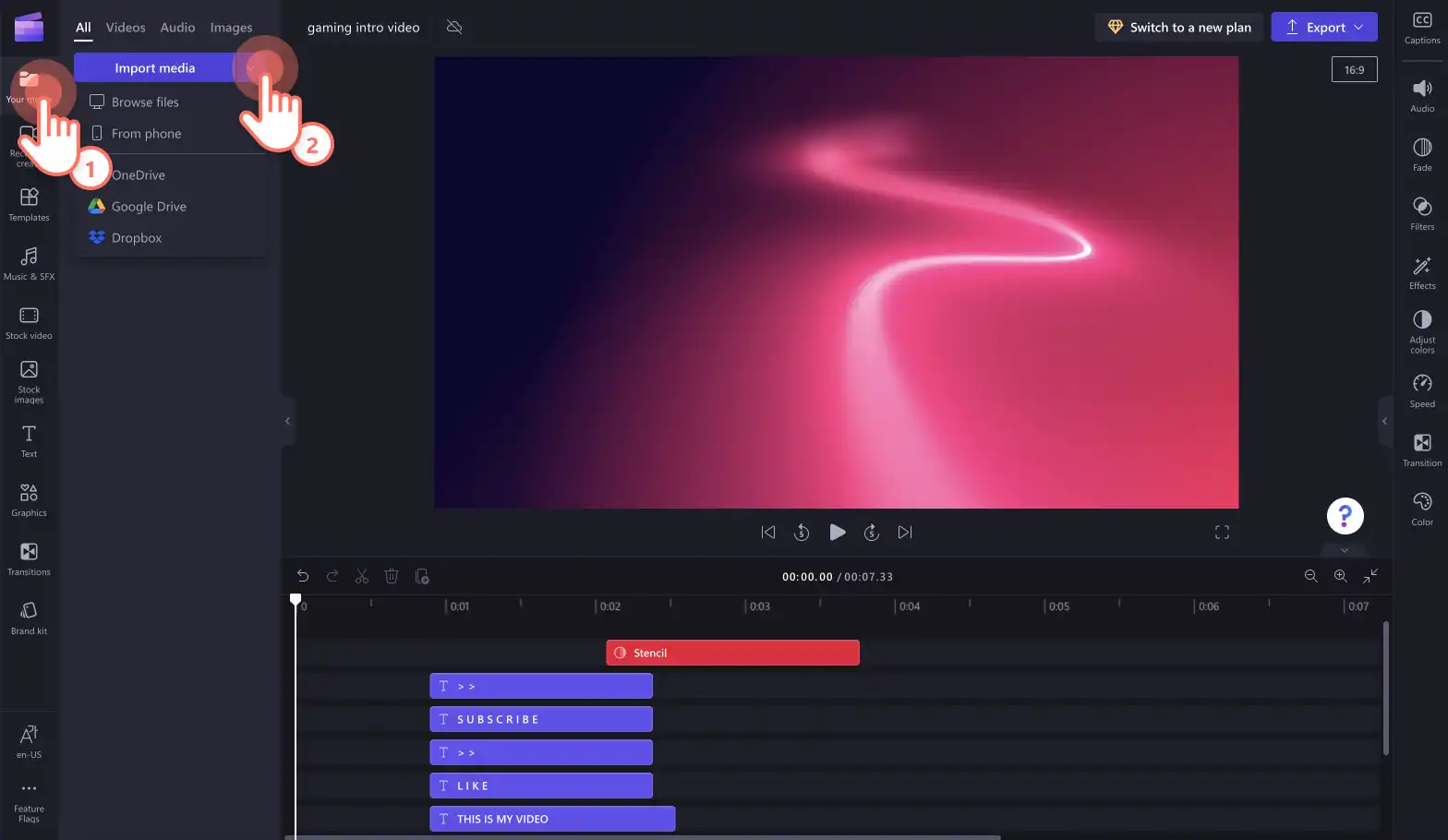Fit timeline to screen
This screenshot has width=1448, height=840.
(1370, 575)
